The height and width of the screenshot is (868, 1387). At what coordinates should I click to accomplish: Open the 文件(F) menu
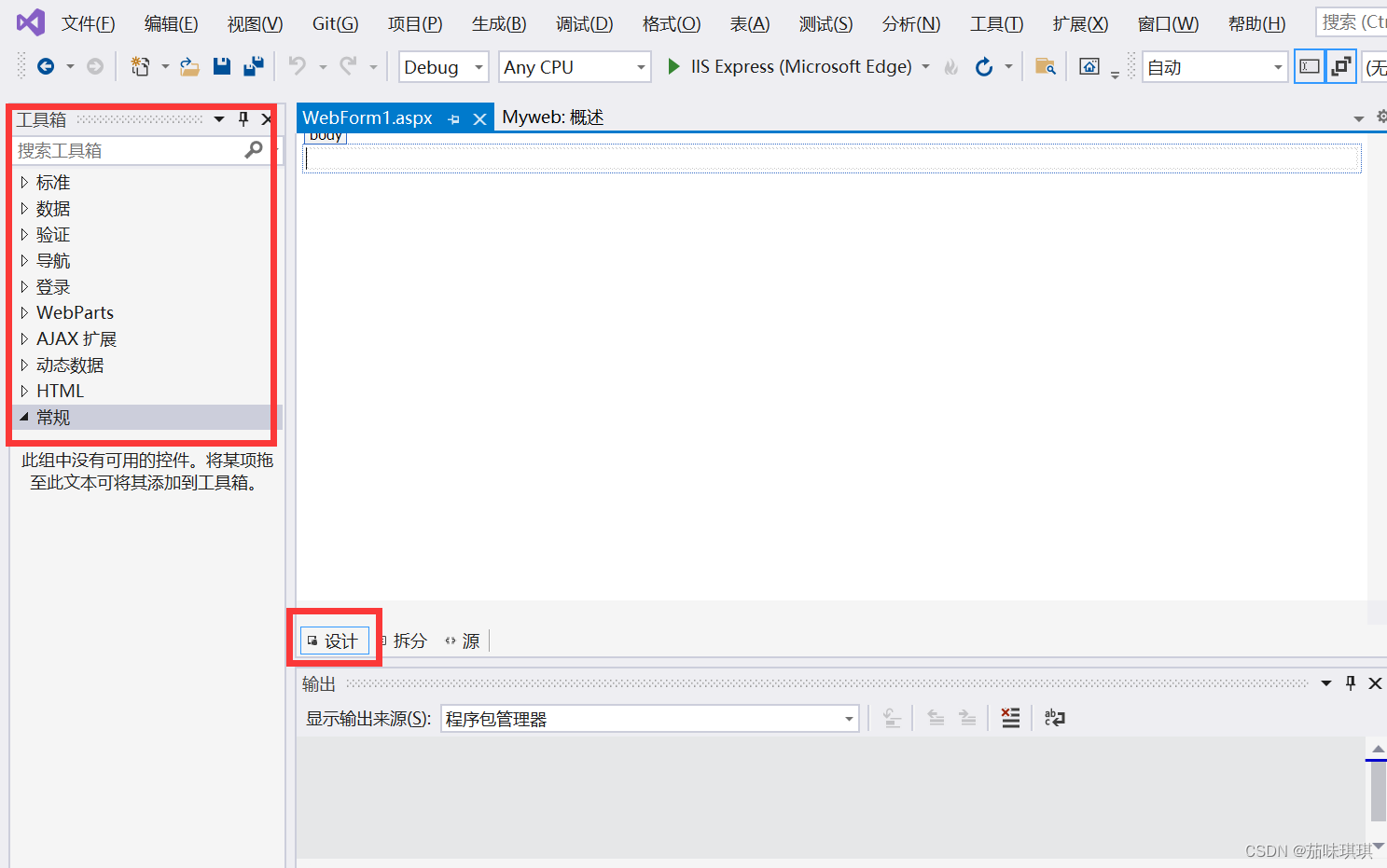[x=89, y=23]
